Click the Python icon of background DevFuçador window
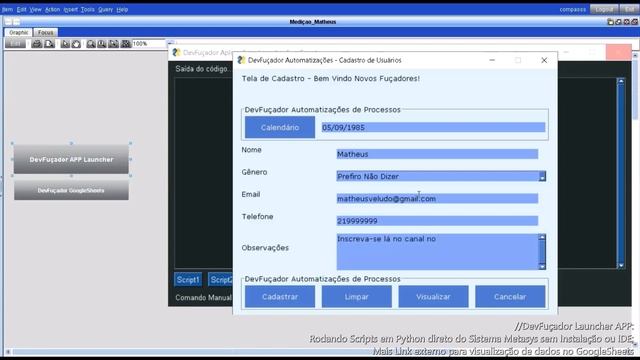 click(176, 52)
